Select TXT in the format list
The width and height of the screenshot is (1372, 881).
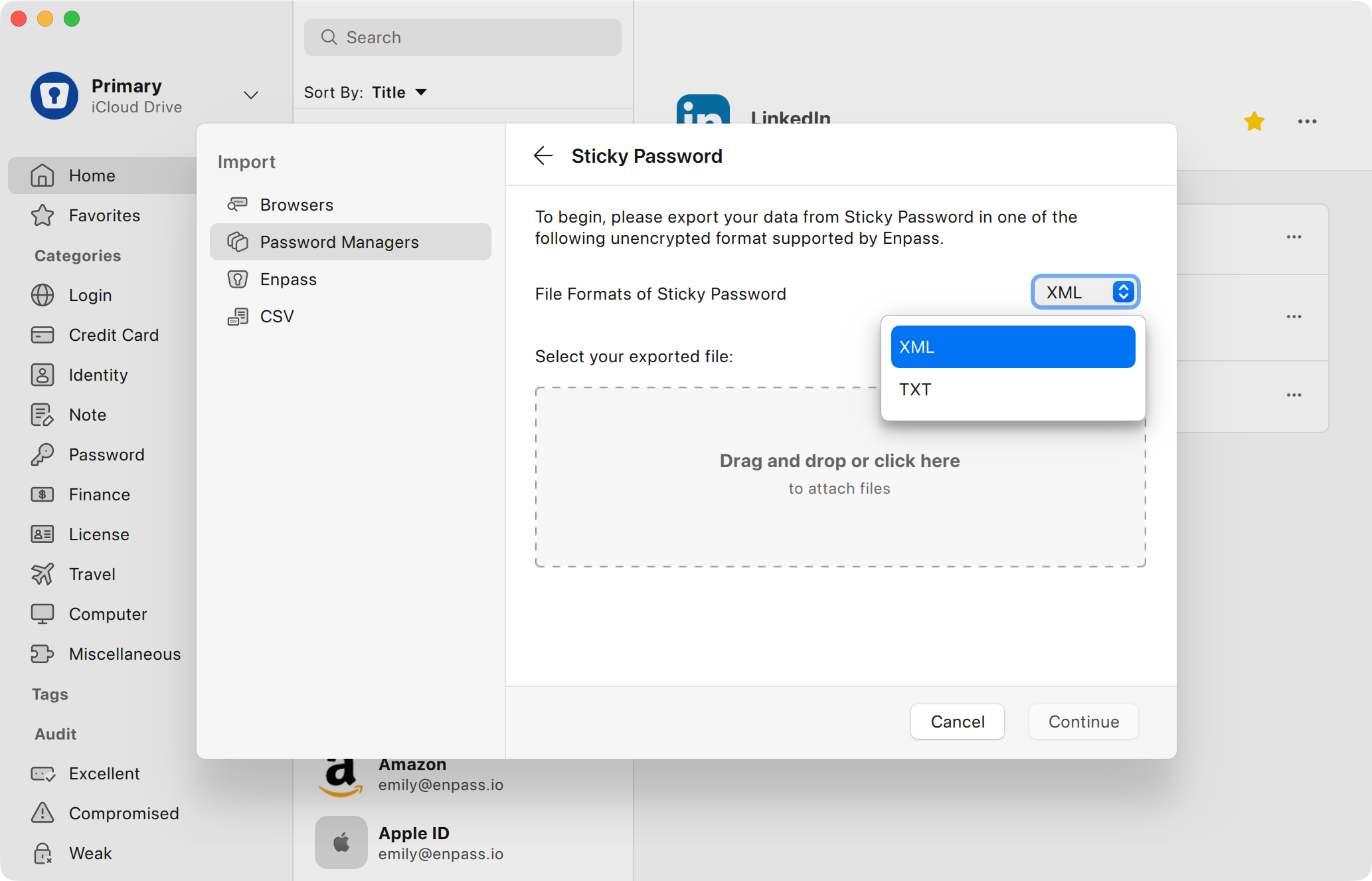point(1013,389)
